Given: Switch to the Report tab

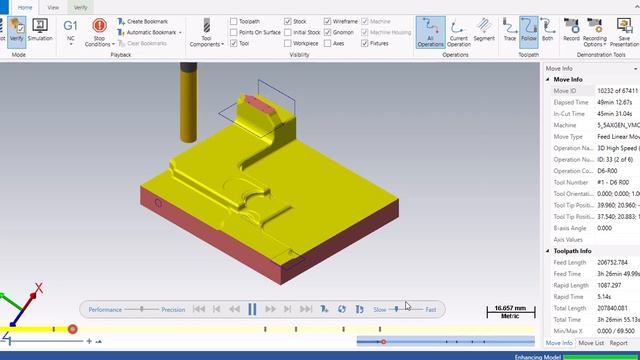Looking at the screenshot, I should click(618, 343).
